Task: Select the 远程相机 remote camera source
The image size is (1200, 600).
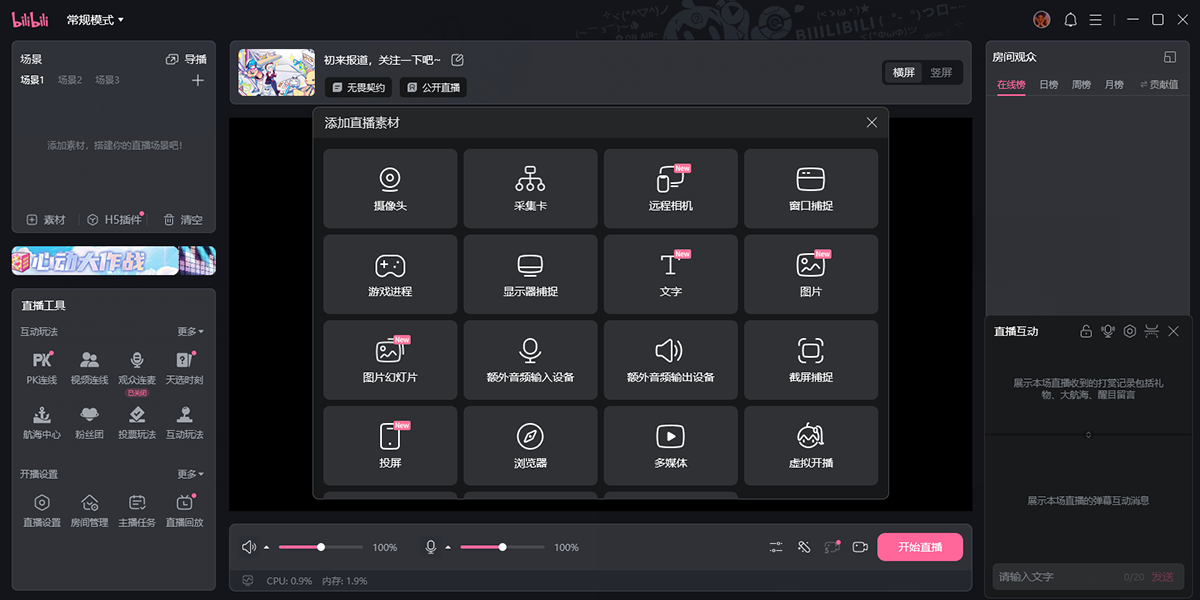Action: (x=670, y=188)
